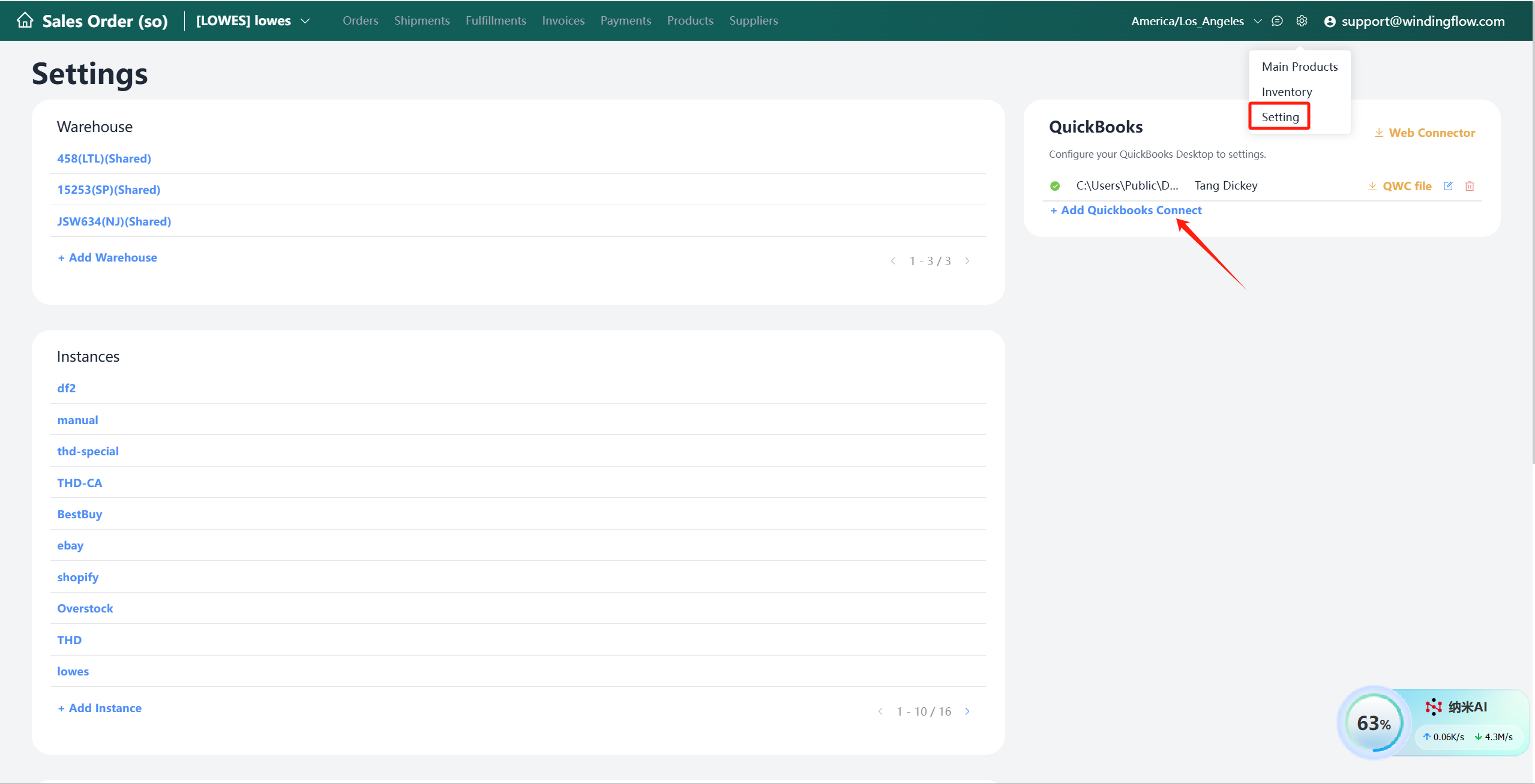Click the Instances 1 - 10 / 16 page count
Image resolution: width=1535 pixels, height=784 pixels.
tap(924, 711)
